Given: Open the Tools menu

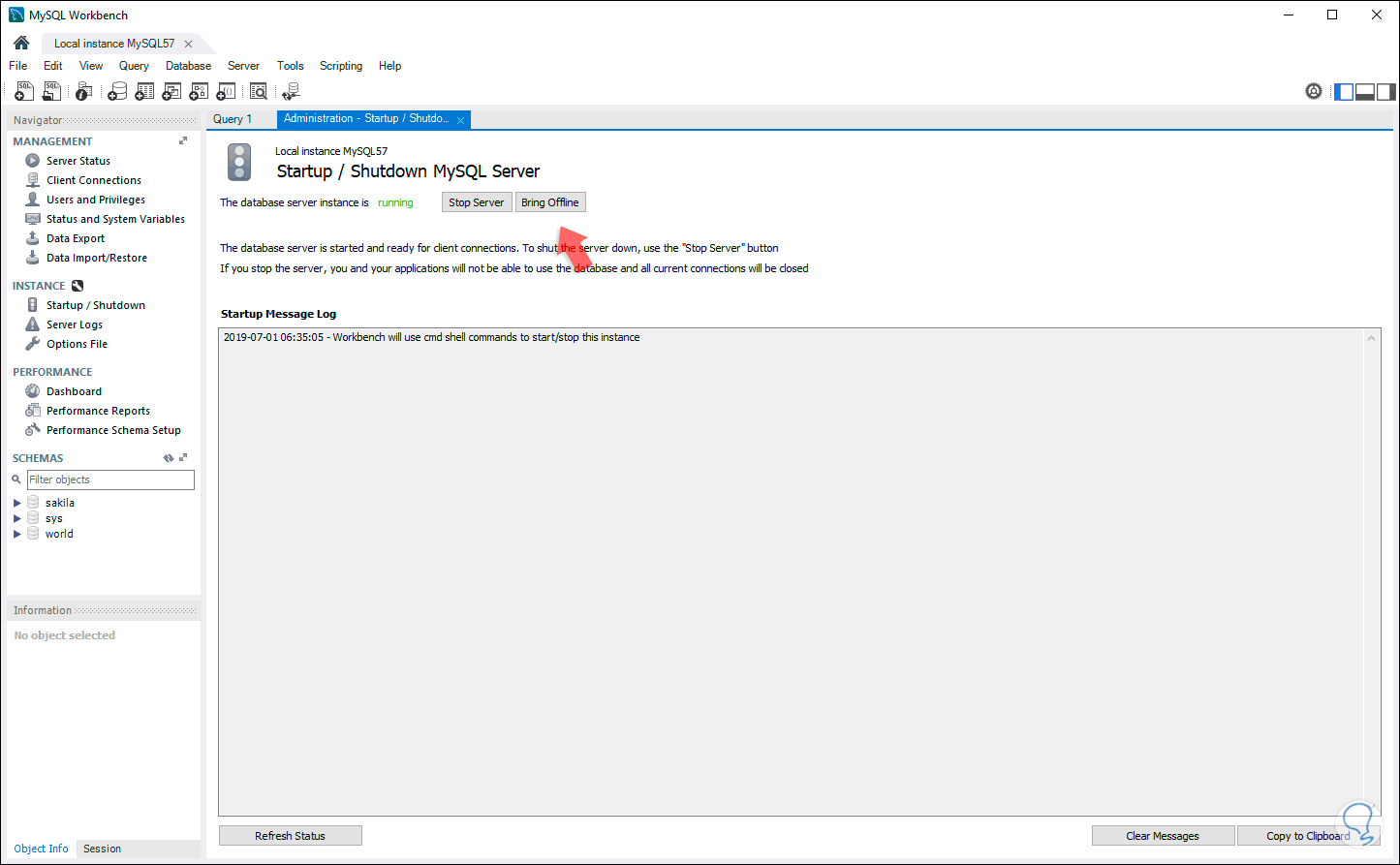Looking at the screenshot, I should 291,66.
